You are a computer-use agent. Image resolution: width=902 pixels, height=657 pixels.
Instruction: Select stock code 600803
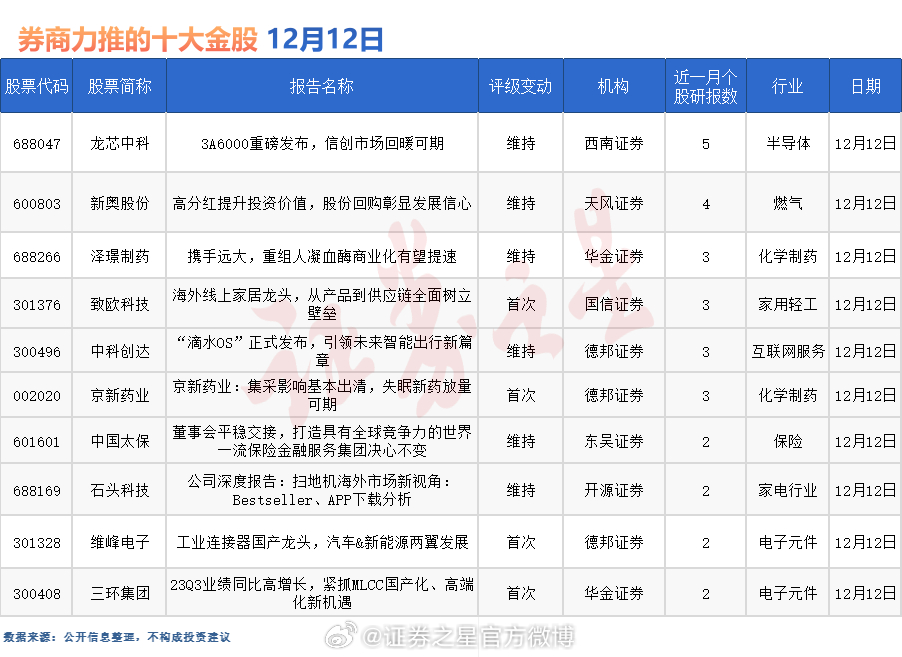coord(37,204)
